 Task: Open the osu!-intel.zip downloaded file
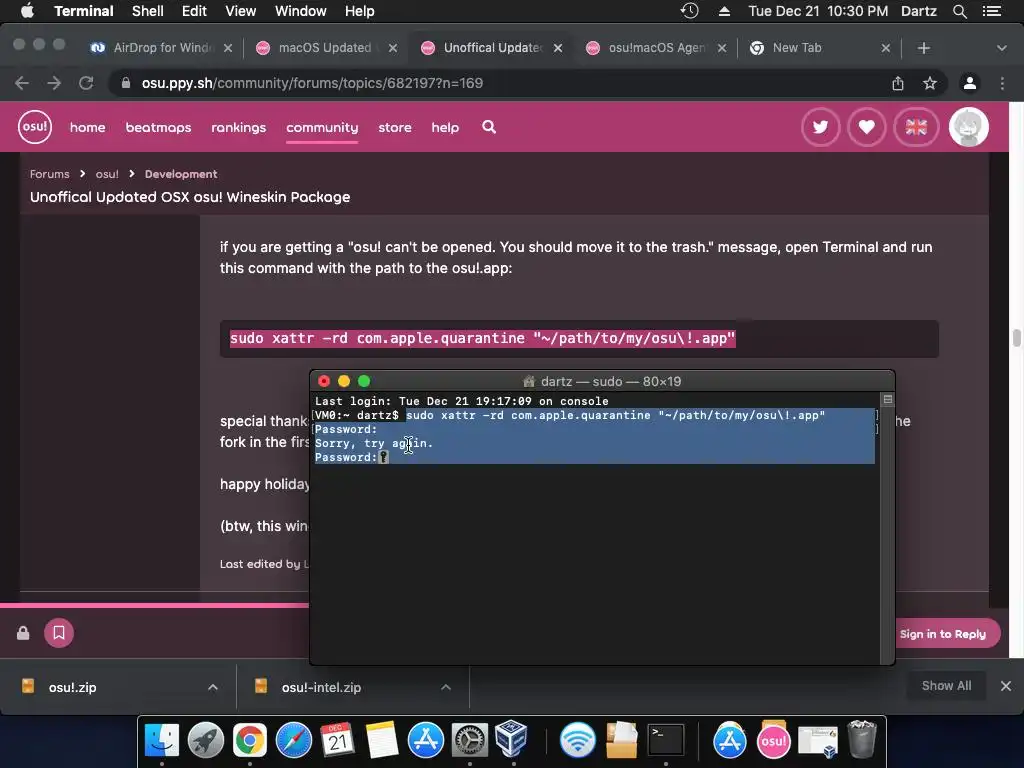[321, 687]
